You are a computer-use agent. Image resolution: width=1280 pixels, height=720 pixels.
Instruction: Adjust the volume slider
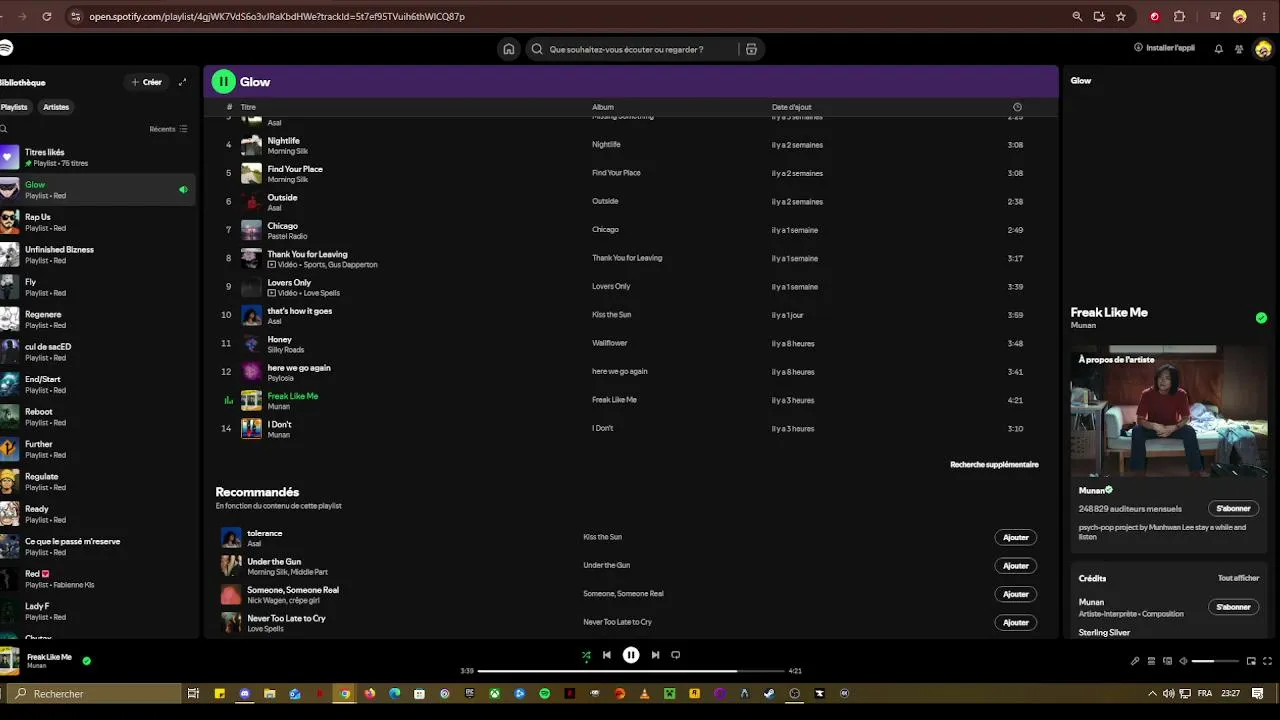click(1216, 661)
